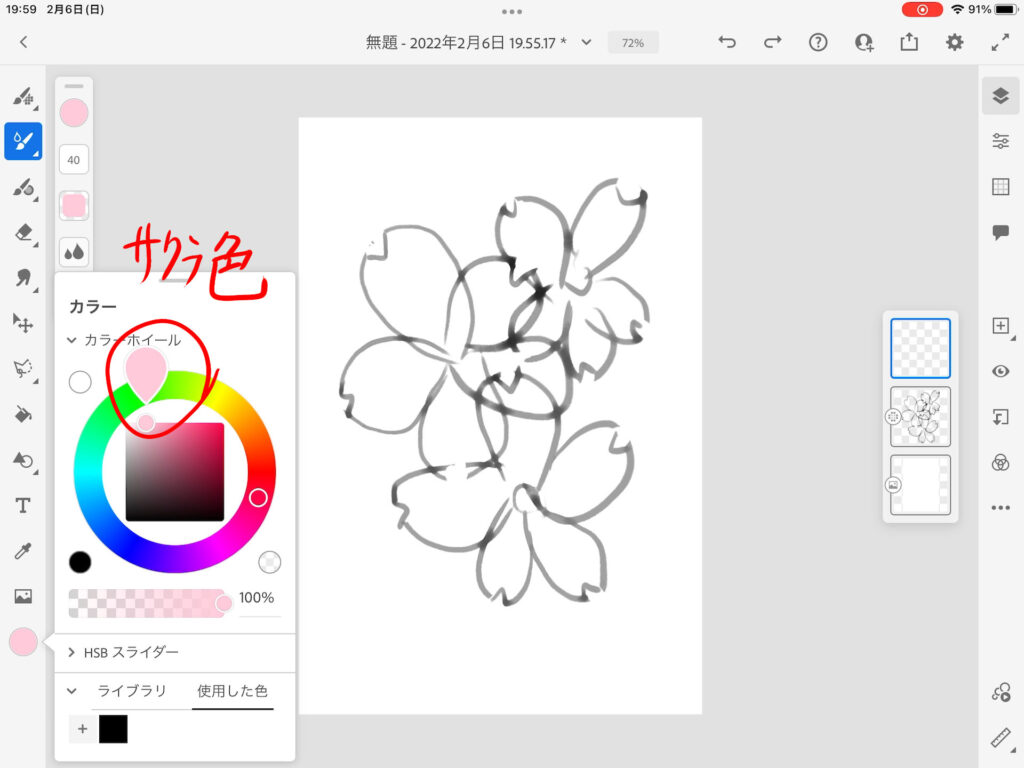The height and width of the screenshot is (768, 1024).
Task: Select the Paint Bucket fill tool
Action: [x=23, y=414]
